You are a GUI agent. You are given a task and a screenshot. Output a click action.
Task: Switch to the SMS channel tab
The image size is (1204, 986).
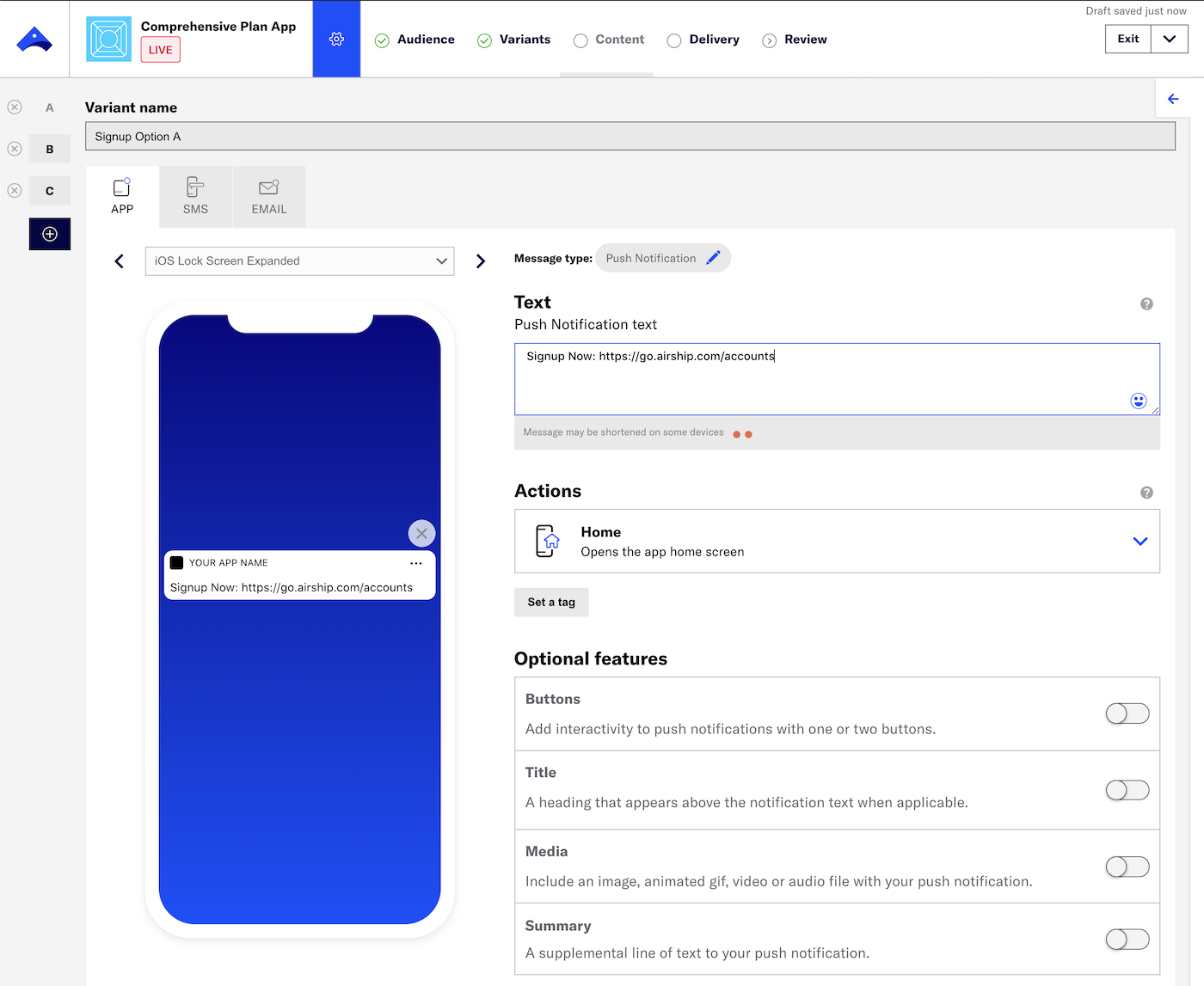pyautogui.click(x=195, y=197)
